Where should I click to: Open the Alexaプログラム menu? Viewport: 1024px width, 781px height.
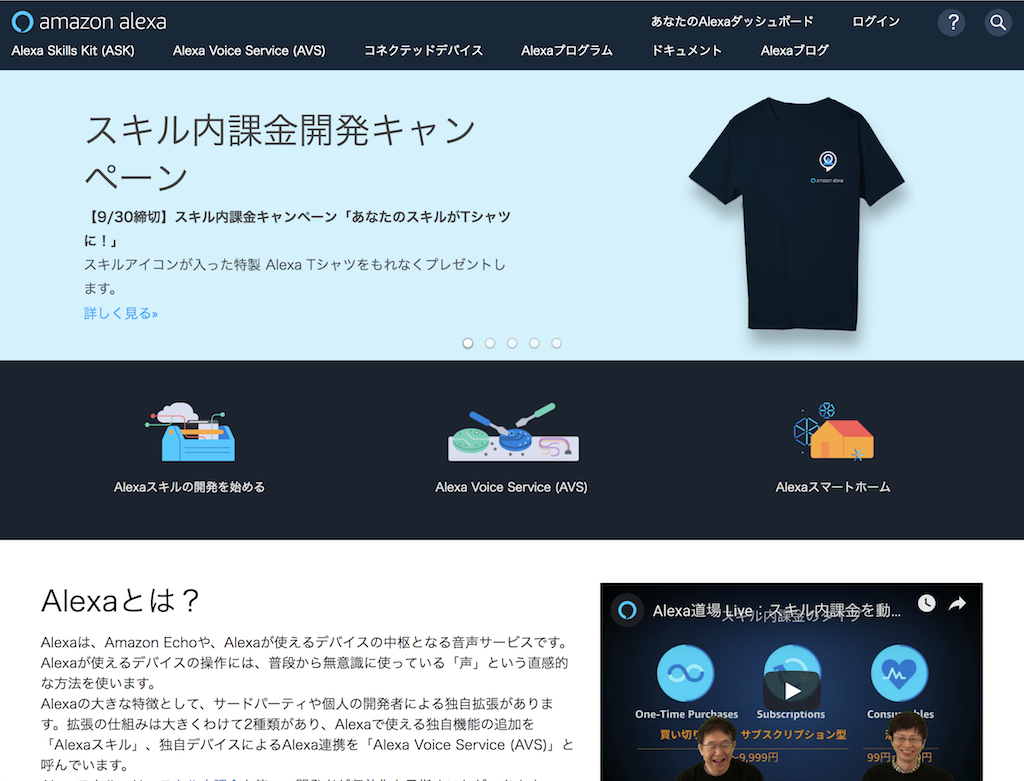[567, 50]
